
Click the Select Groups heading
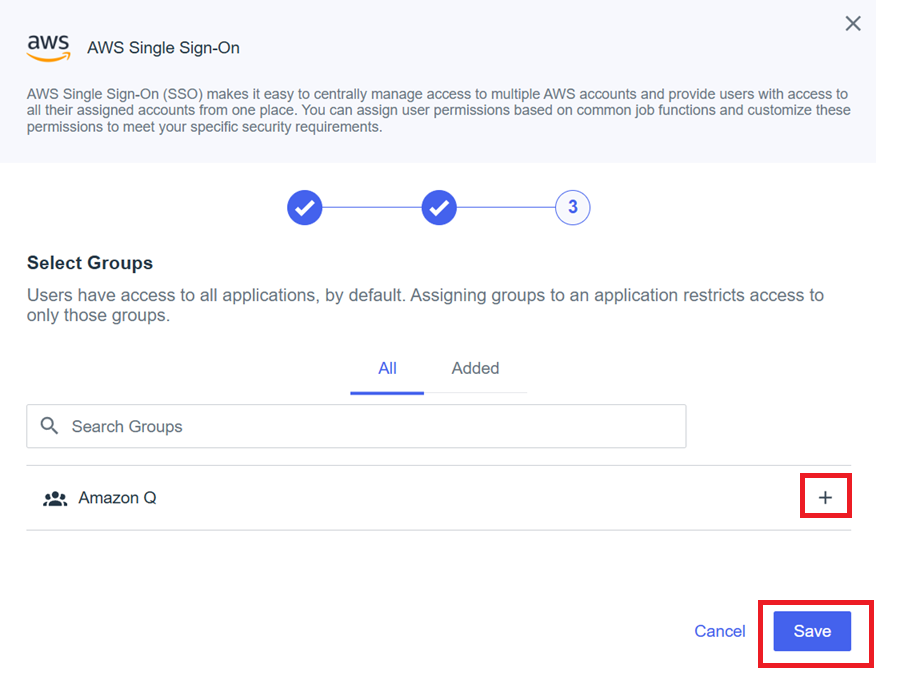89,262
